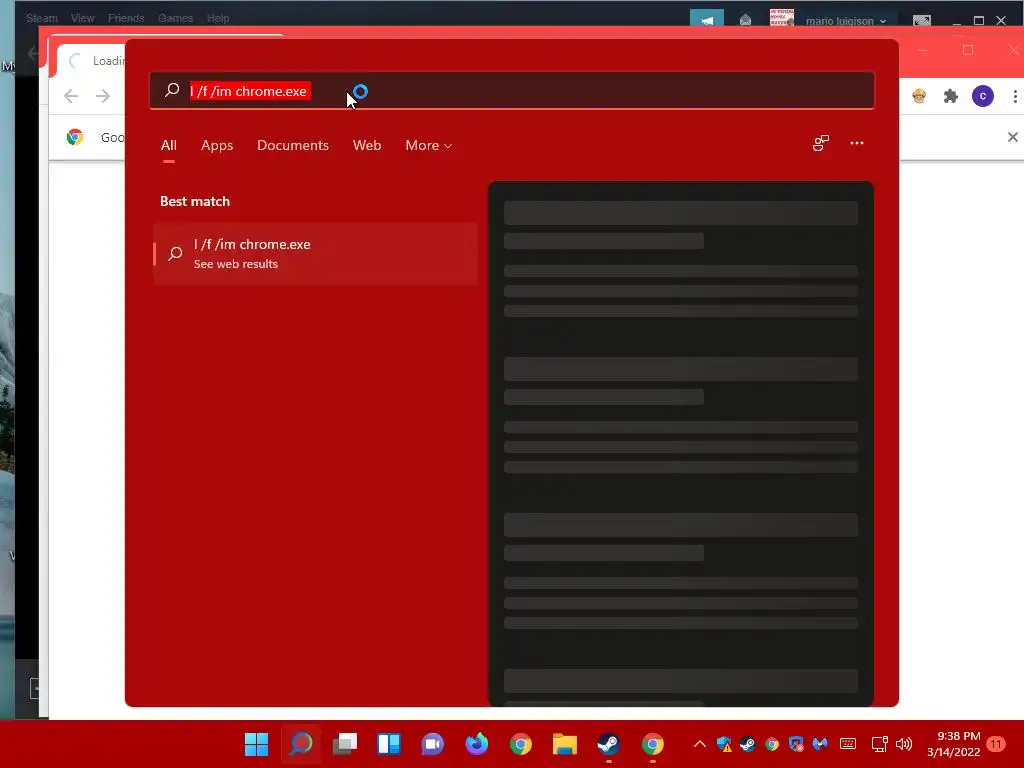This screenshot has width=1024, height=768.
Task: Open the Steam menu in Steam window
Action: [x=42, y=18]
